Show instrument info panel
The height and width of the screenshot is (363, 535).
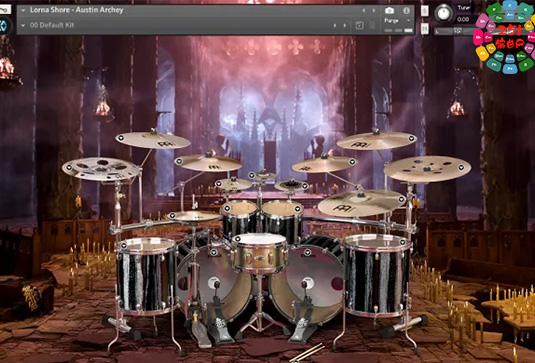pyautogui.click(x=406, y=11)
